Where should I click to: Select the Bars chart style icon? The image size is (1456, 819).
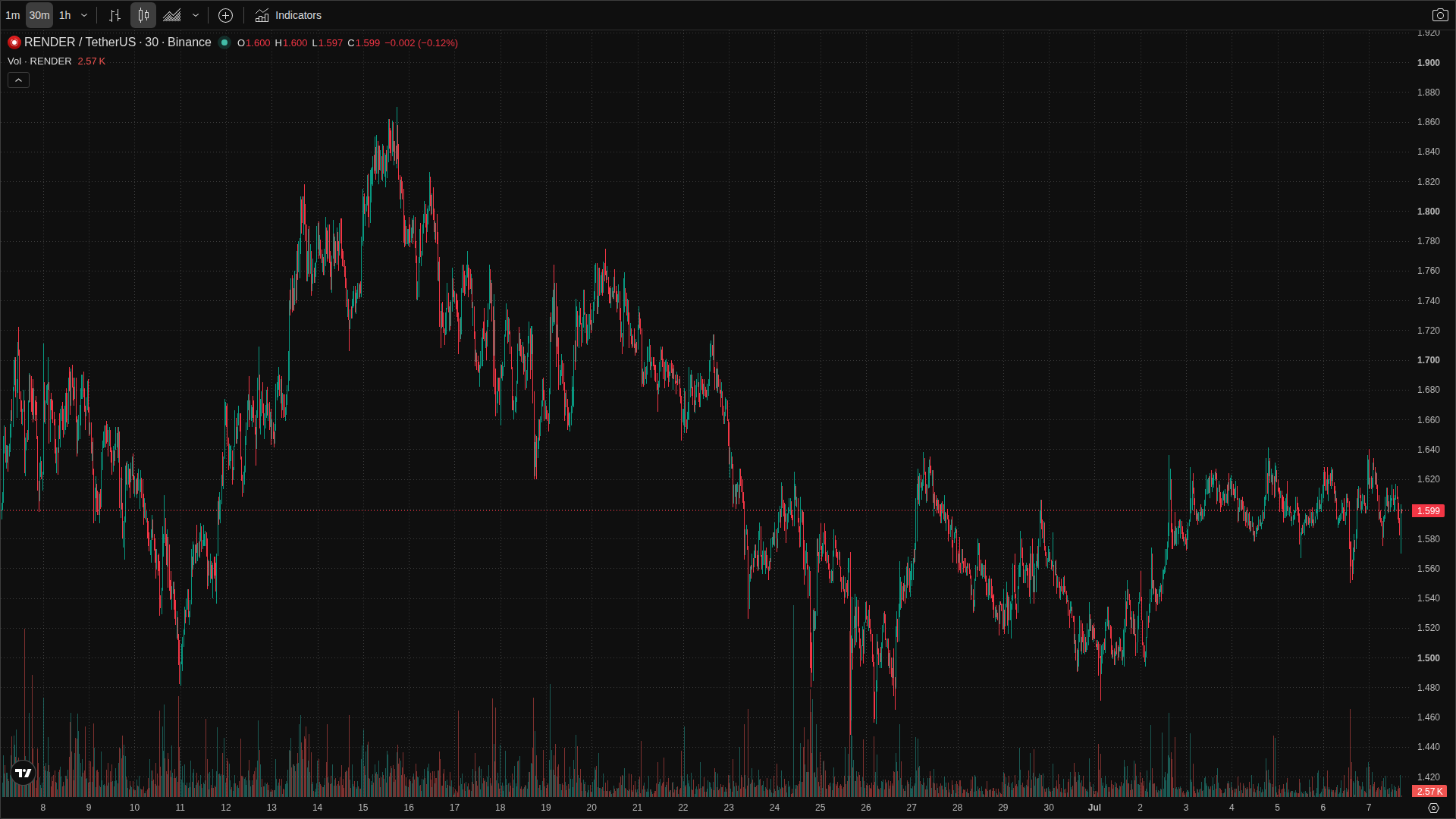(x=115, y=15)
